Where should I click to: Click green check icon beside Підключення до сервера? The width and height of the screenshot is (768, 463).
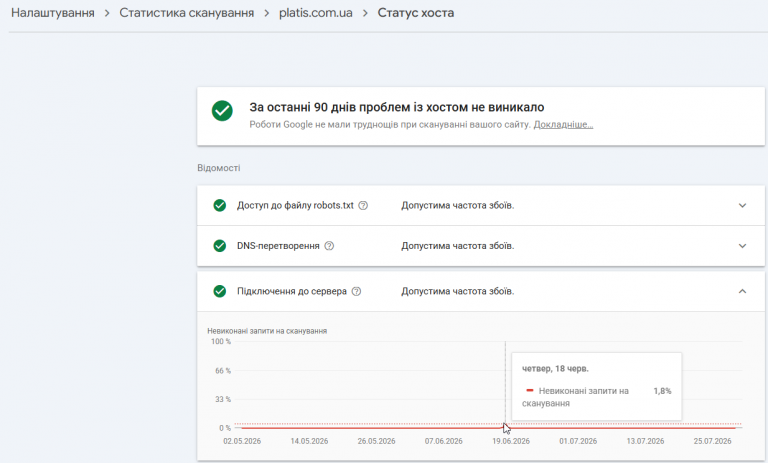(x=220, y=292)
